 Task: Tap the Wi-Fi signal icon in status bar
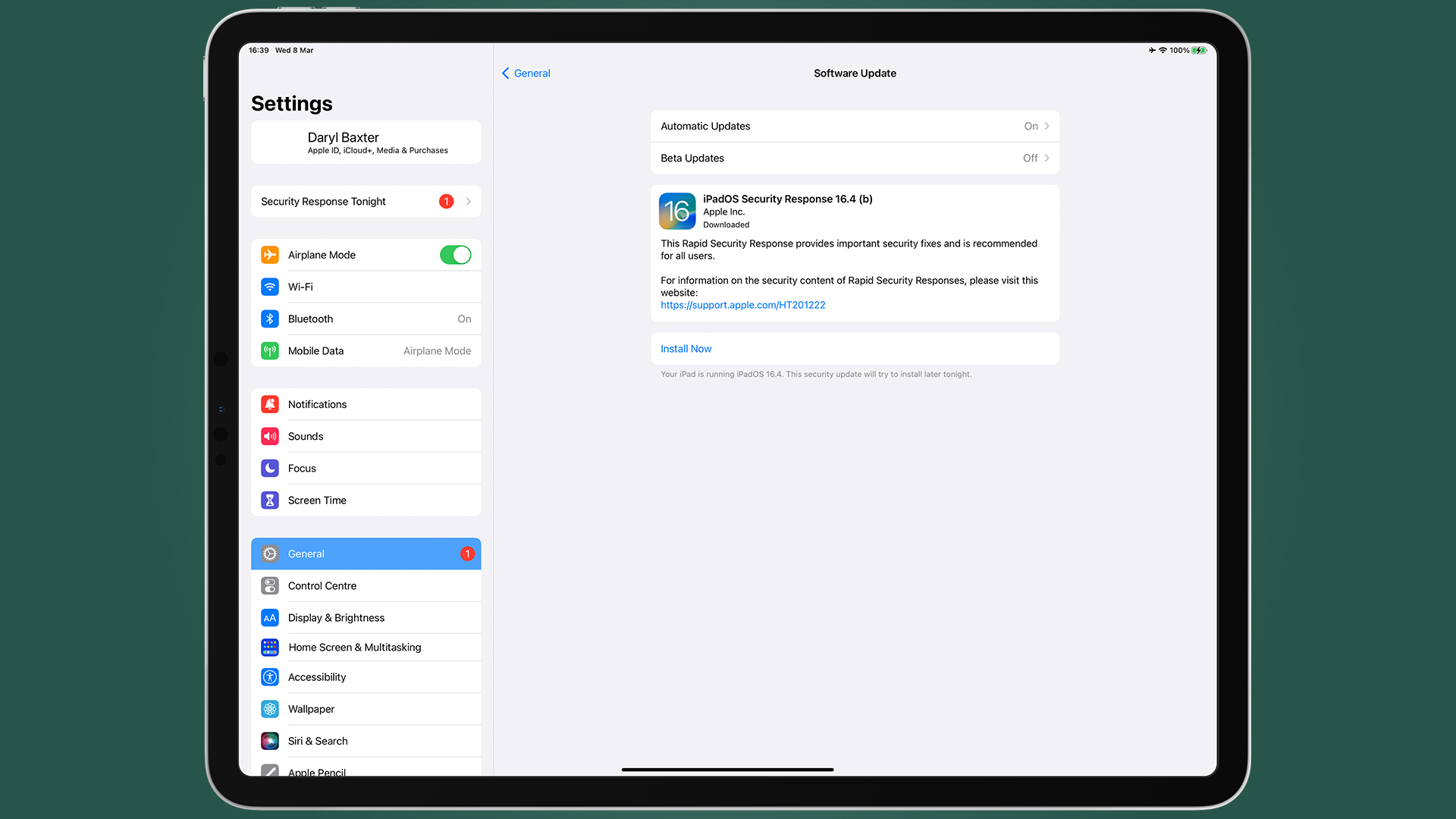pyautogui.click(x=1163, y=50)
